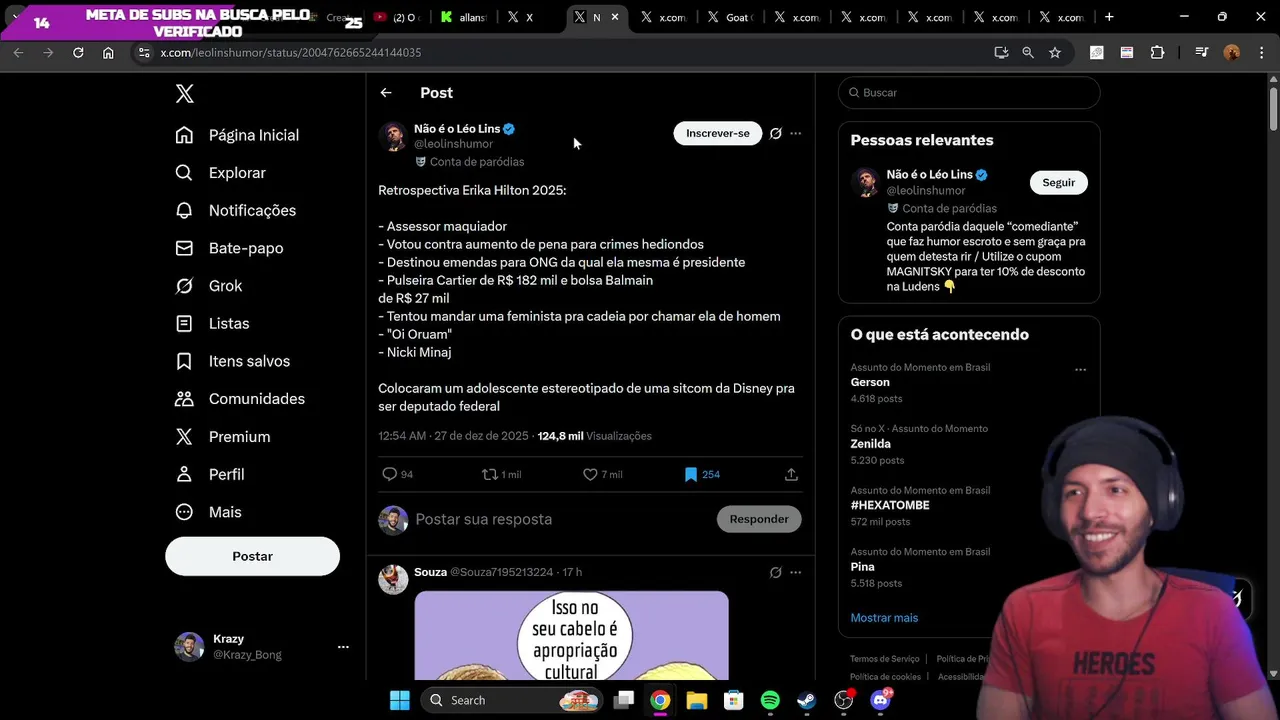Open Bate-papo messages
Viewport: 1280px width, 720px height.
[x=229, y=248]
